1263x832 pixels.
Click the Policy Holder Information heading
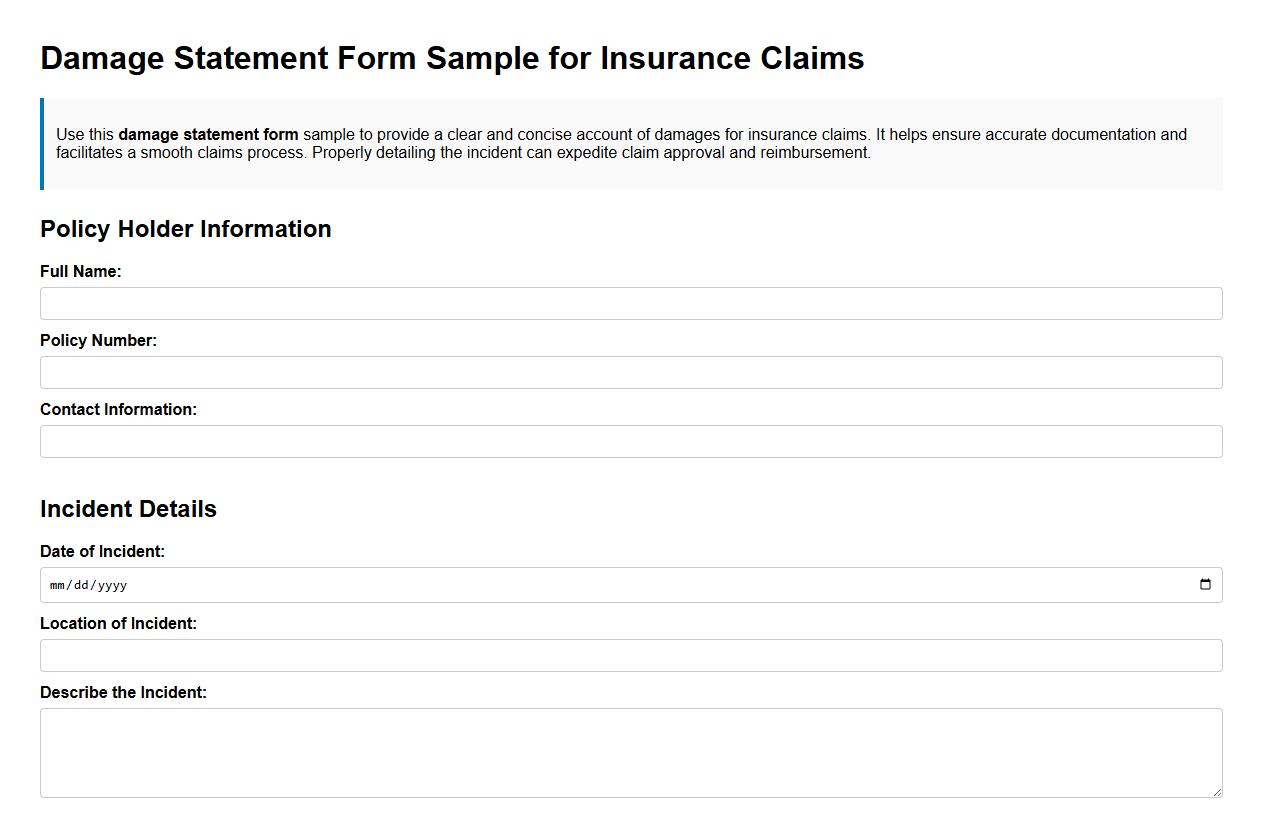coord(185,229)
